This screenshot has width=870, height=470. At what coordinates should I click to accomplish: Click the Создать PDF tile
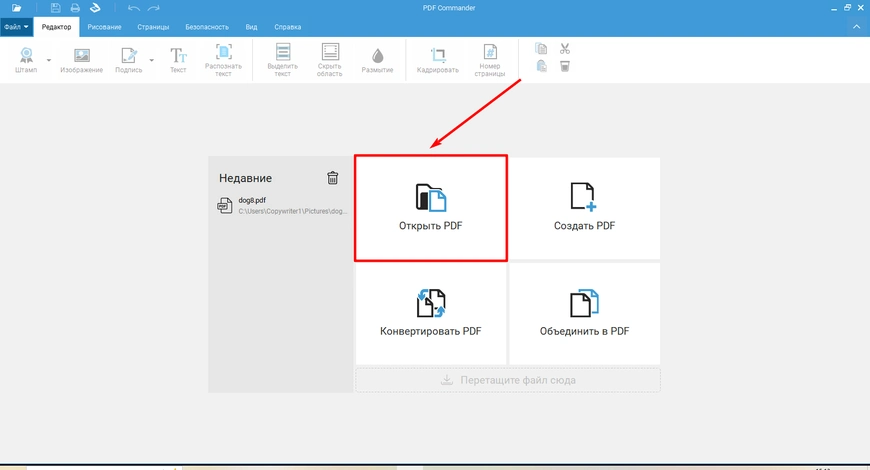(584, 208)
